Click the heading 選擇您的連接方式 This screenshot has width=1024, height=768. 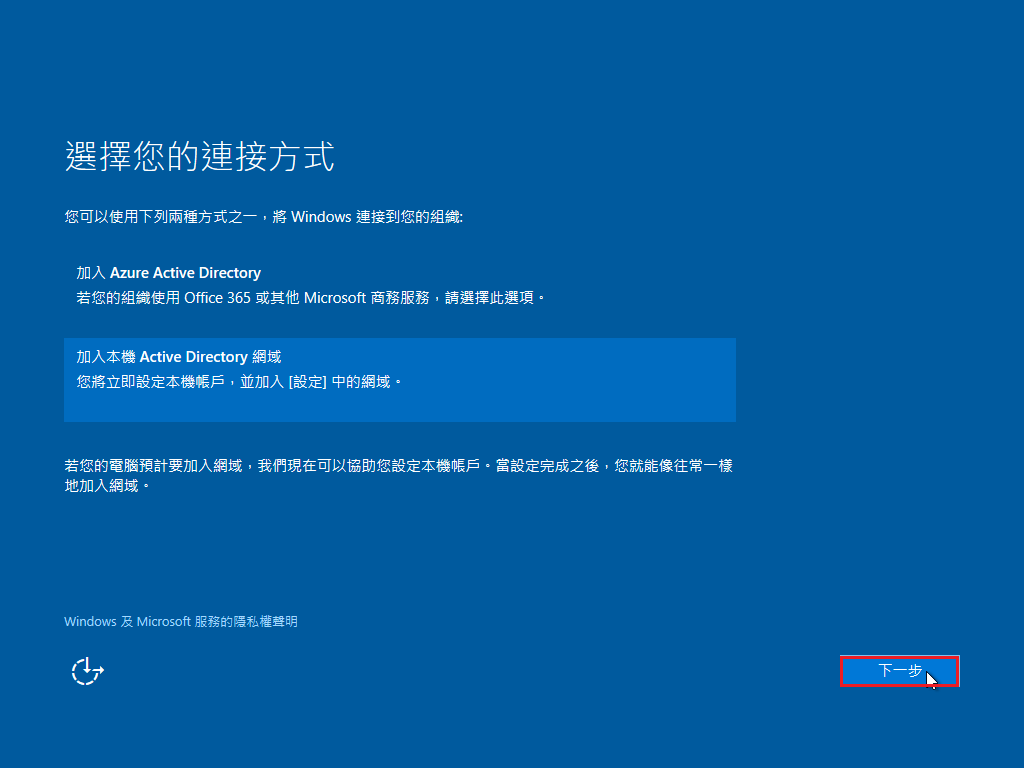click(x=200, y=157)
